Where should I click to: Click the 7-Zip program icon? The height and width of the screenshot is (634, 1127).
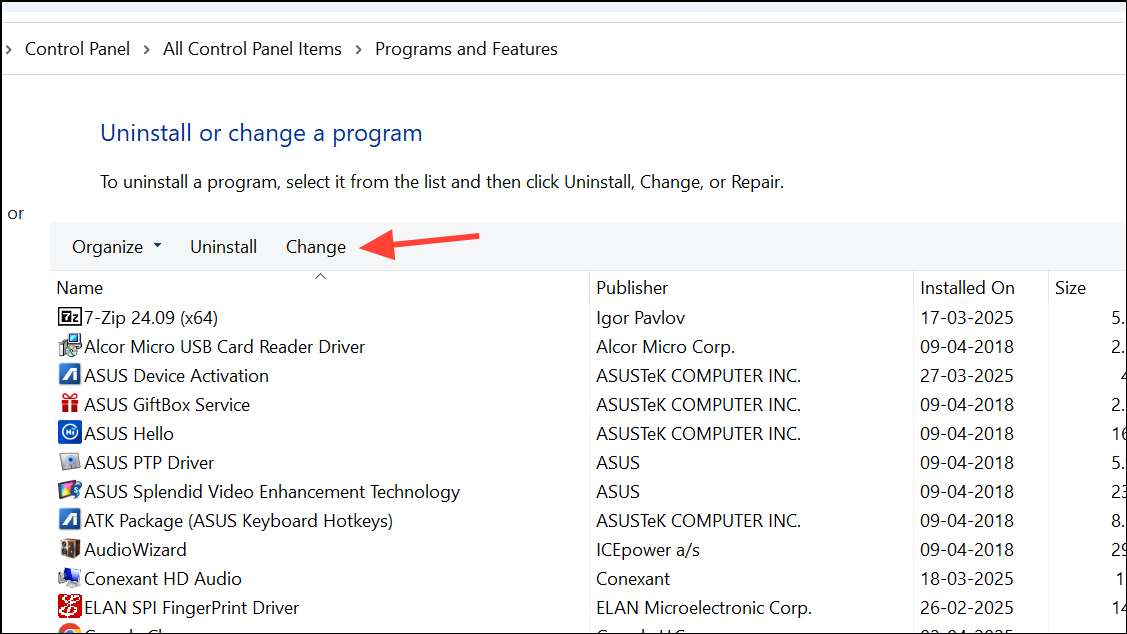(70, 317)
